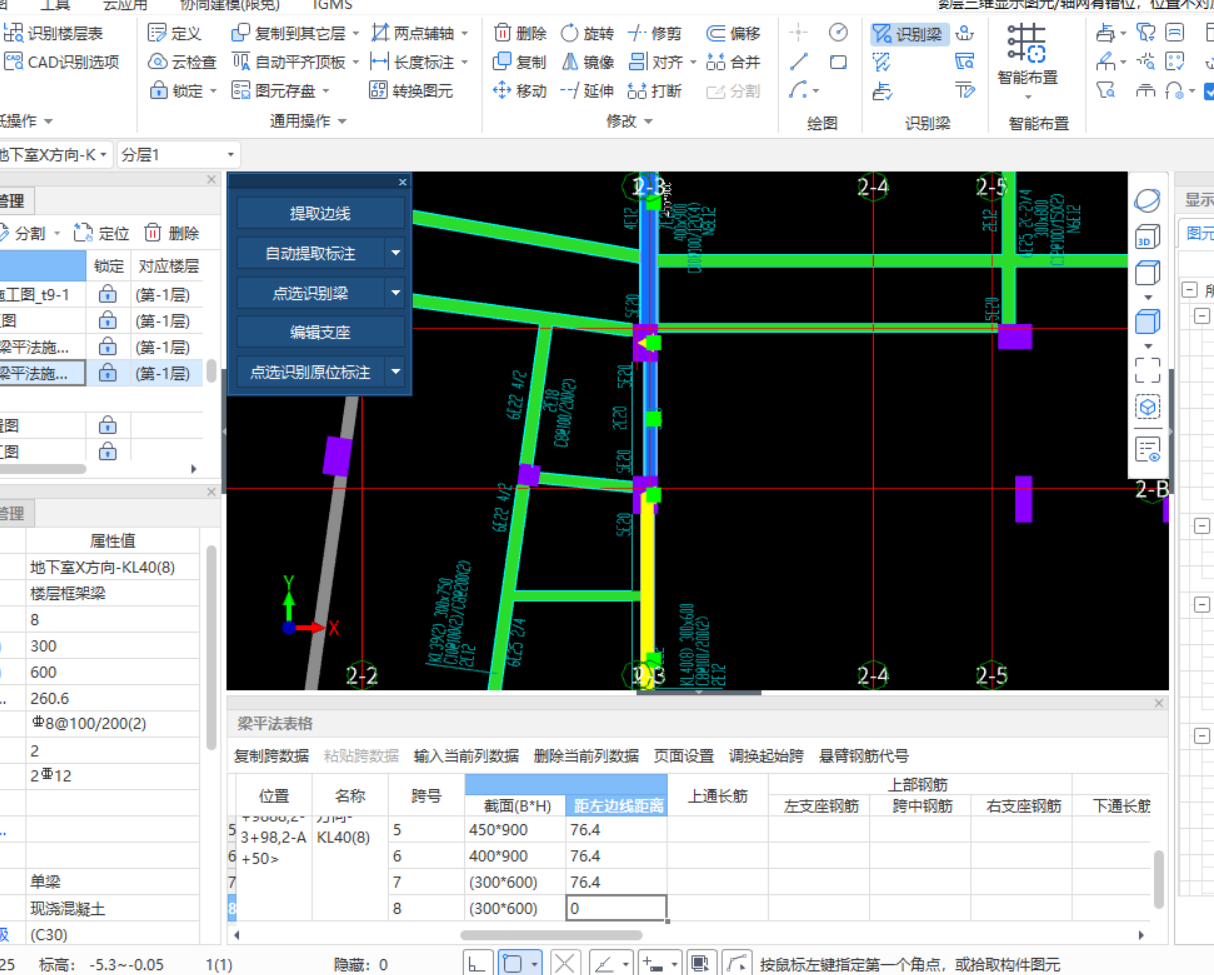Toggle lock on the highlighted 梁平法施 row

[107, 374]
